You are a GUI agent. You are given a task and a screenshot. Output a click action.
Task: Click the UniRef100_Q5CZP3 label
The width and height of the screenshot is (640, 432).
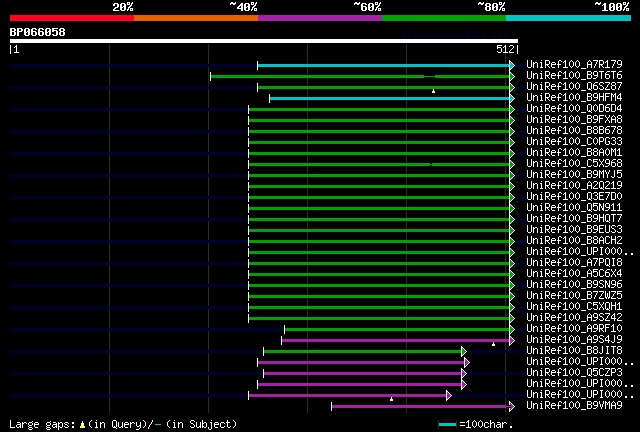pyautogui.click(x=574, y=373)
